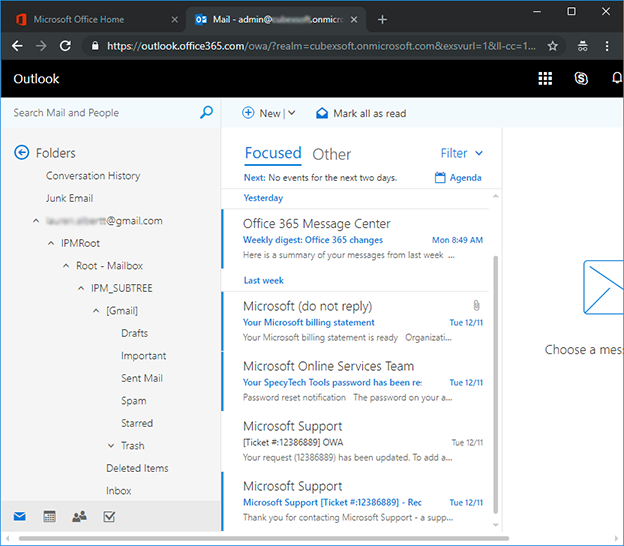Click the horizontal scrollbar at window bottom
The width and height of the screenshot is (624, 546).
click(x=263, y=538)
